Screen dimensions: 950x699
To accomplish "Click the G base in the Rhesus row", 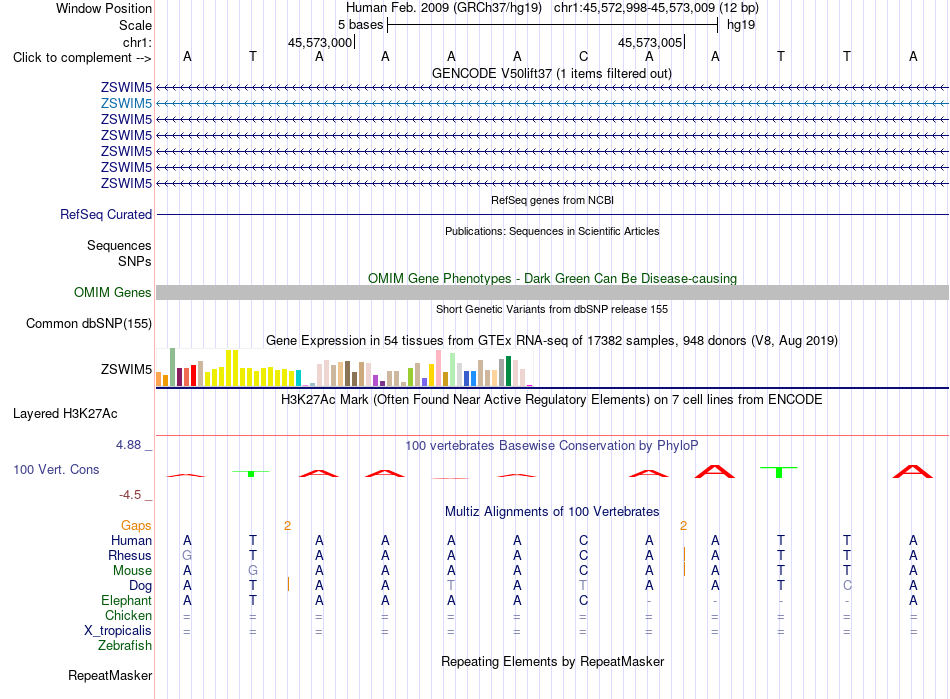I will click(187, 555).
